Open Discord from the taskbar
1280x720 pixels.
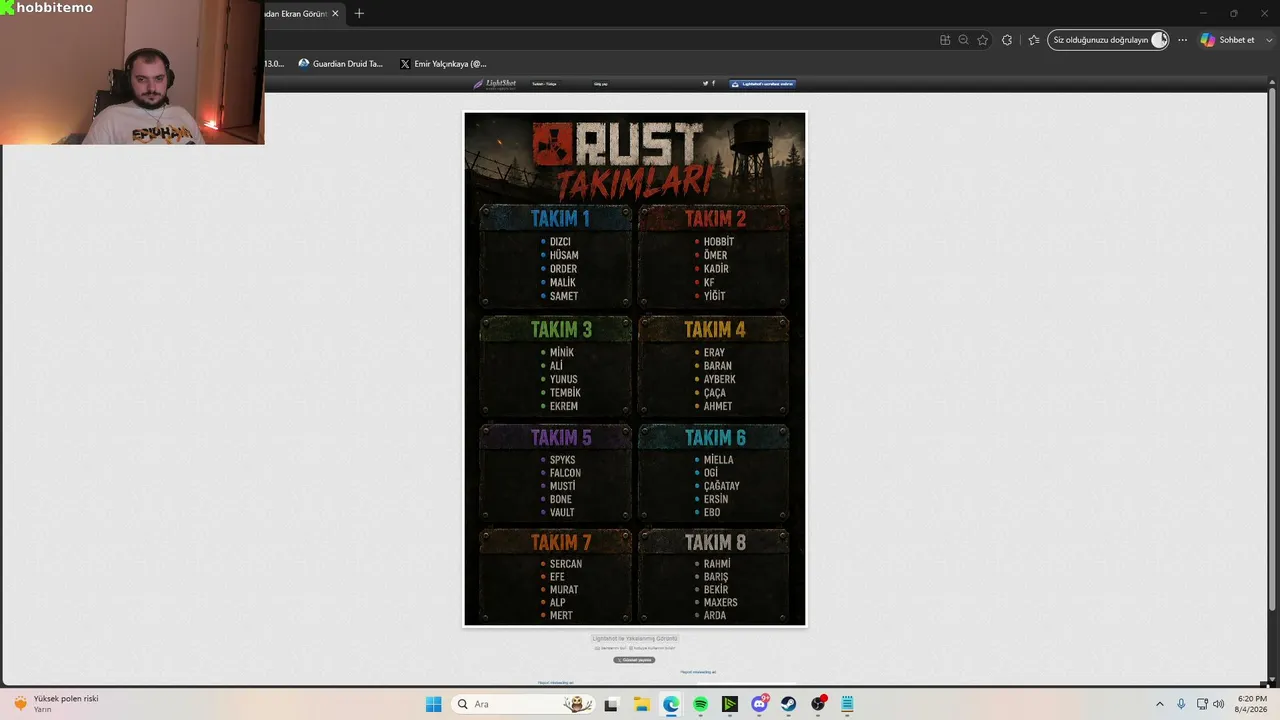pos(759,704)
